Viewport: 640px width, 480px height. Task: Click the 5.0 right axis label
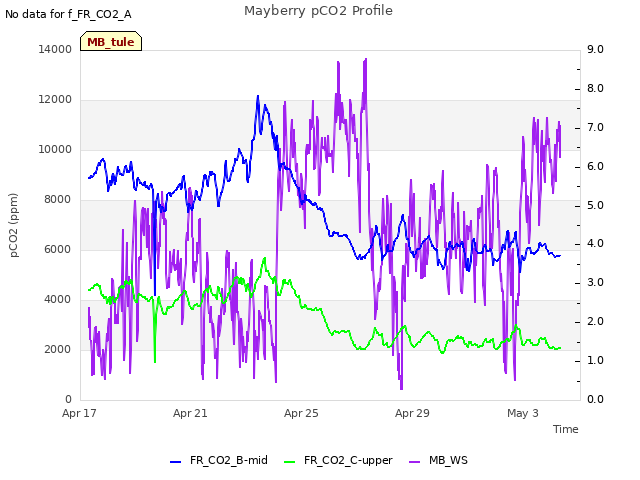click(595, 205)
